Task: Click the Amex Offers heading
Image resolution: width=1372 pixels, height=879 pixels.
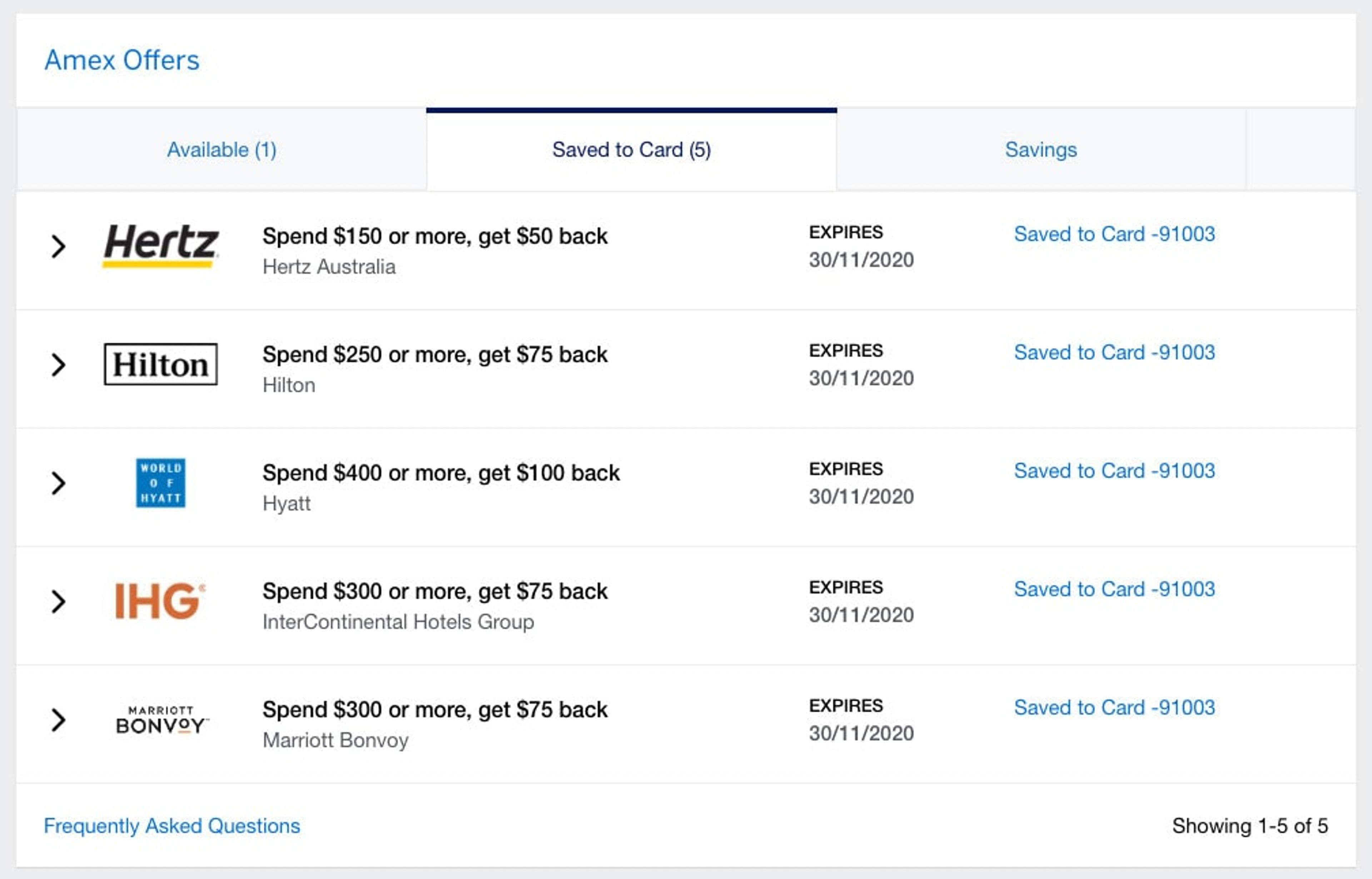Action: click(122, 60)
